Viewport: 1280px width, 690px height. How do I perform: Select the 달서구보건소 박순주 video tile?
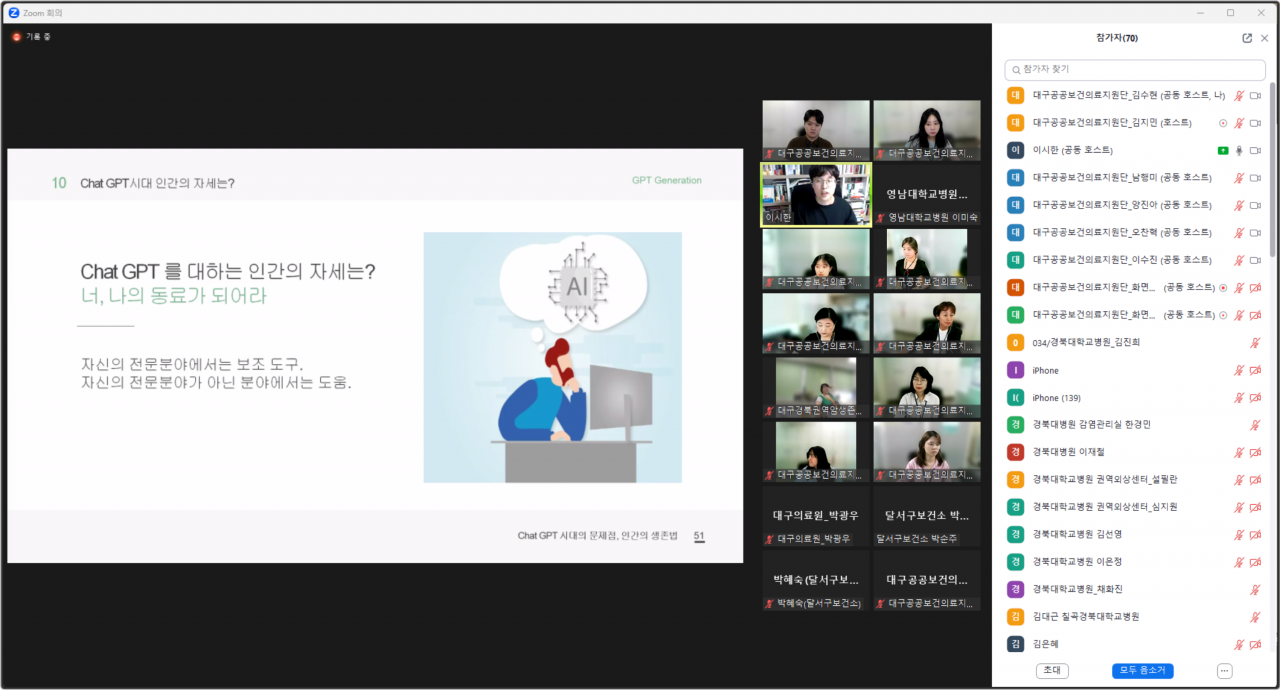[926, 516]
